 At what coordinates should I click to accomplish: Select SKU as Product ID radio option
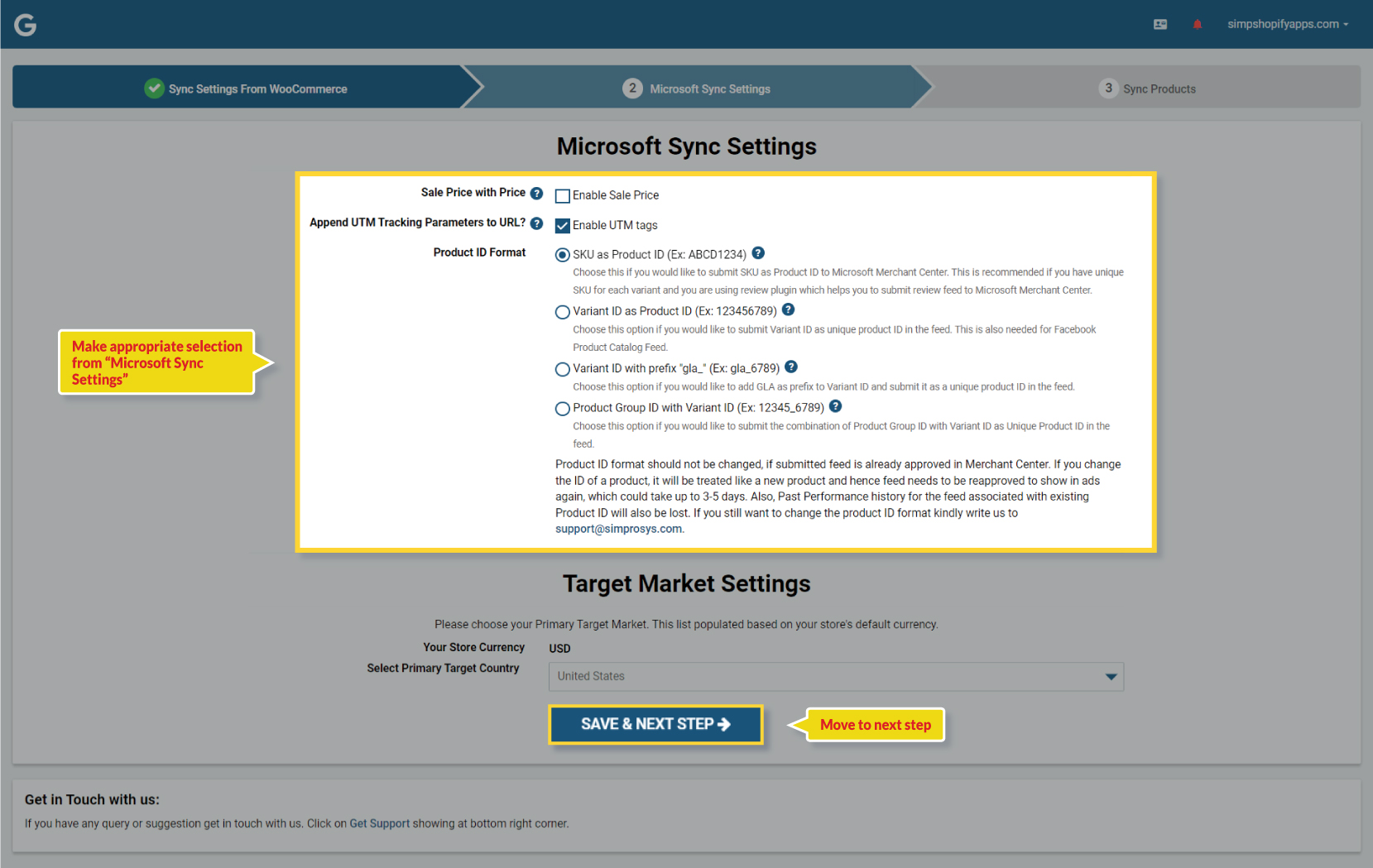point(563,255)
